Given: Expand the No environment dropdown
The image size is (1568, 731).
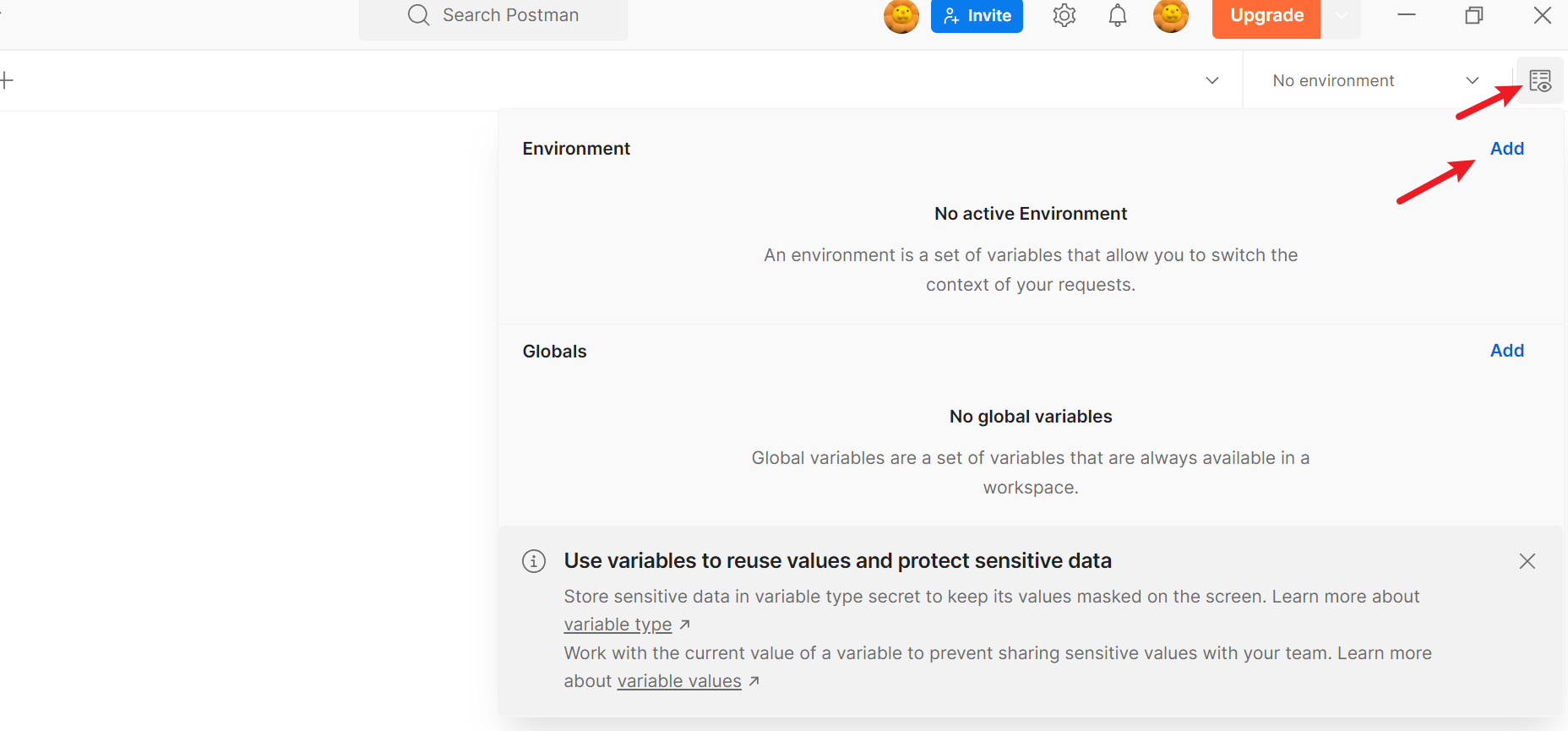Looking at the screenshot, I should click(x=1375, y=81).
